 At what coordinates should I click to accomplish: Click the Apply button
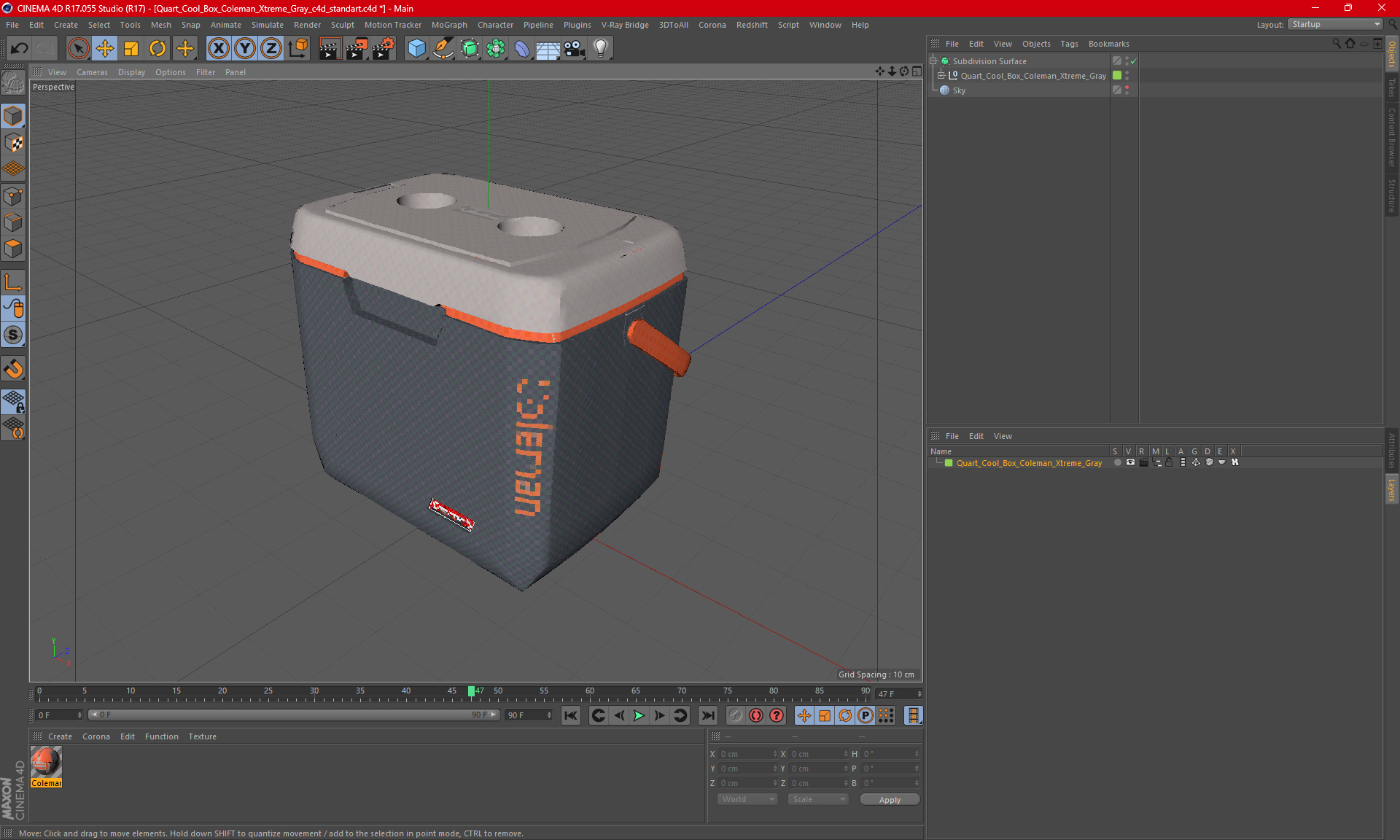[890, 800]
